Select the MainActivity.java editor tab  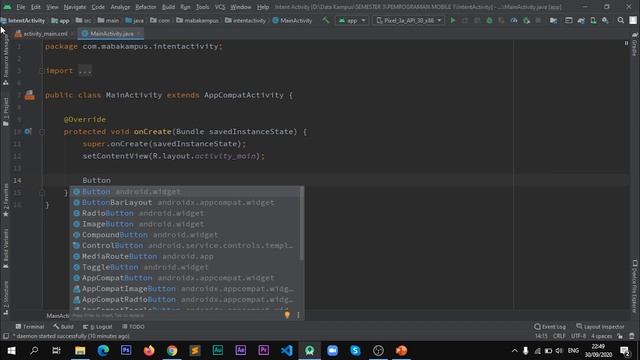(111, 33)
